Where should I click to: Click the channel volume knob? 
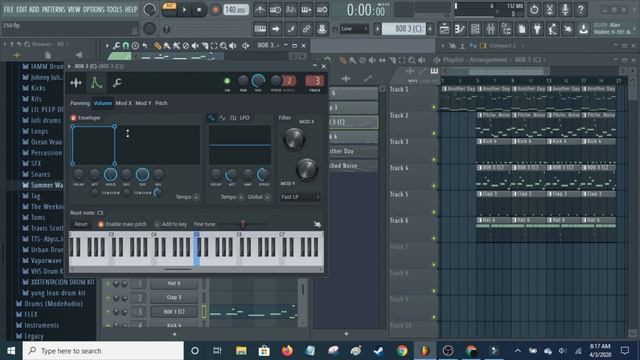pos(258,81)
